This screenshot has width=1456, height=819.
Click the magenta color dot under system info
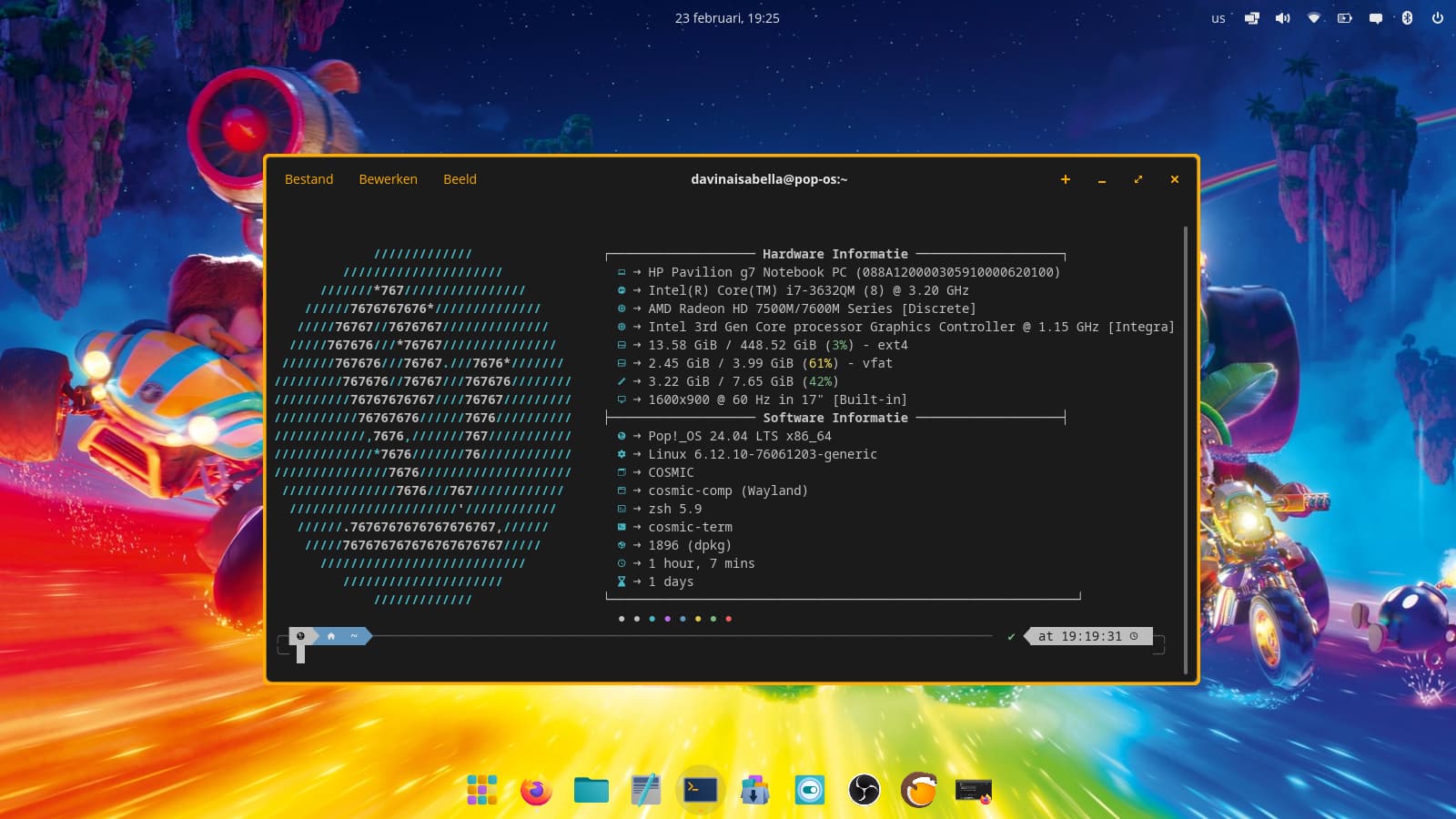pyautogui.click(x=667, y=619)
